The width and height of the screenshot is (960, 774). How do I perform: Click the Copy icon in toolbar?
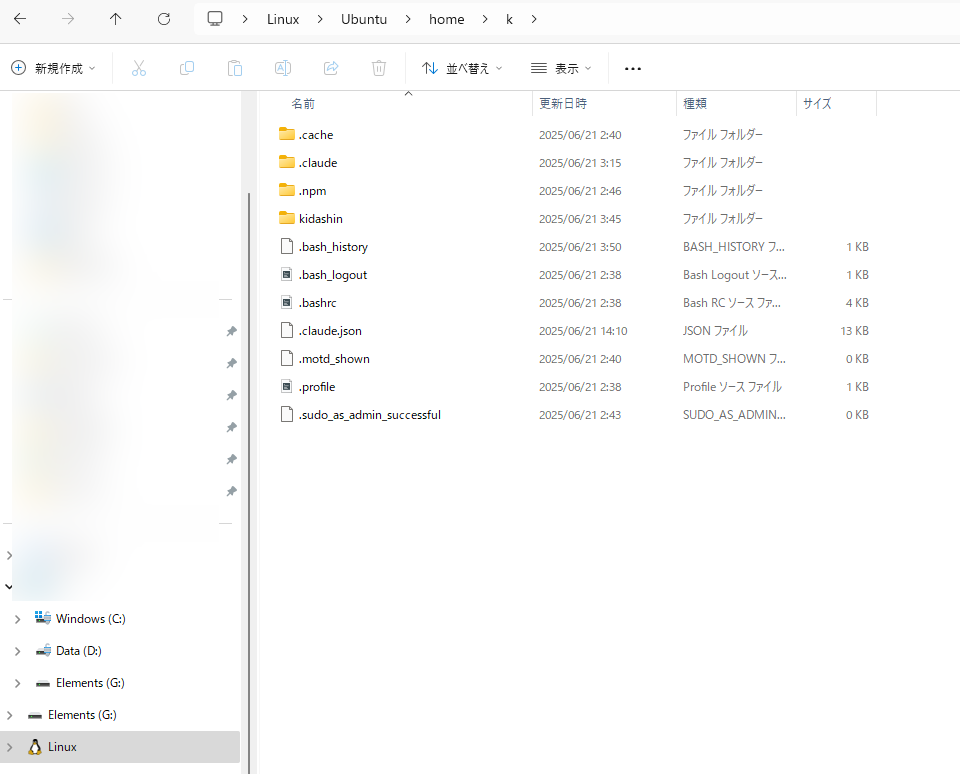pos(187,68)
